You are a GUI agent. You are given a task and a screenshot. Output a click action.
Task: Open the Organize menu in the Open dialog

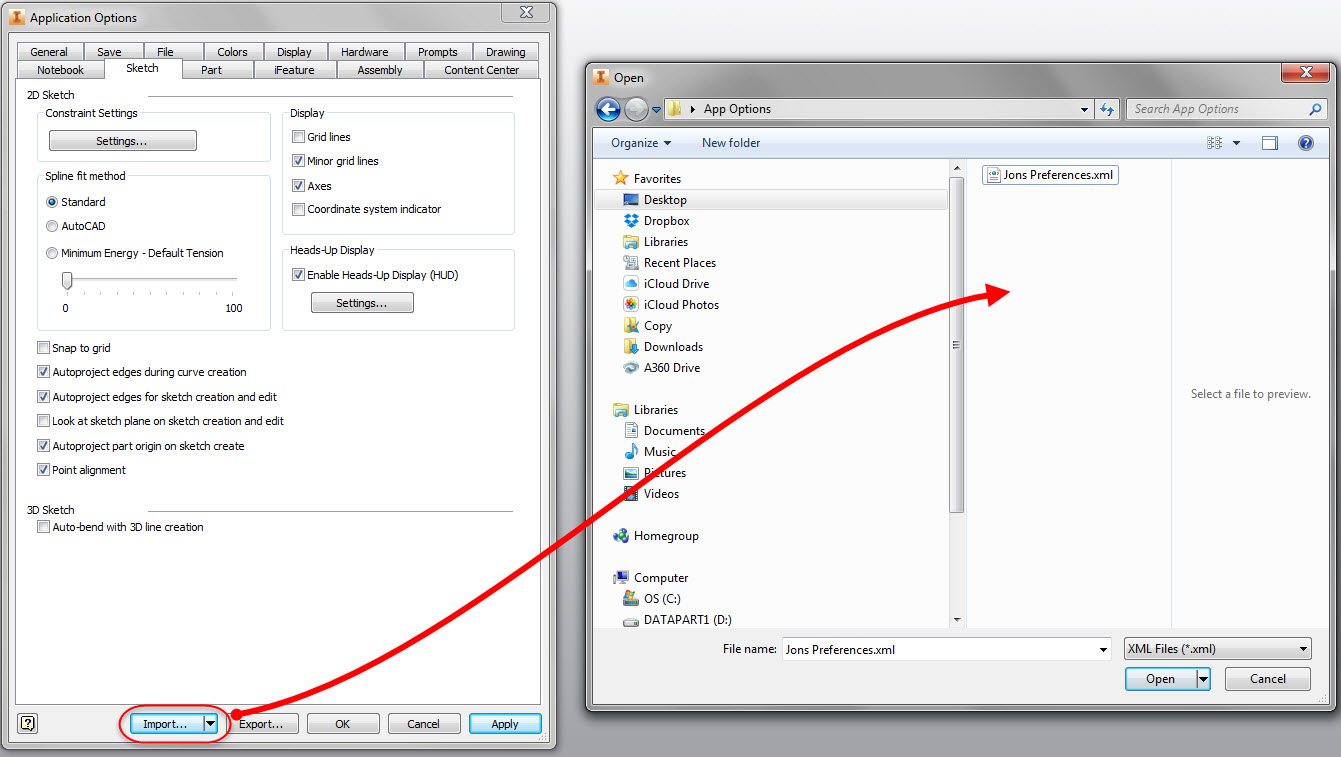pos(639,143)
